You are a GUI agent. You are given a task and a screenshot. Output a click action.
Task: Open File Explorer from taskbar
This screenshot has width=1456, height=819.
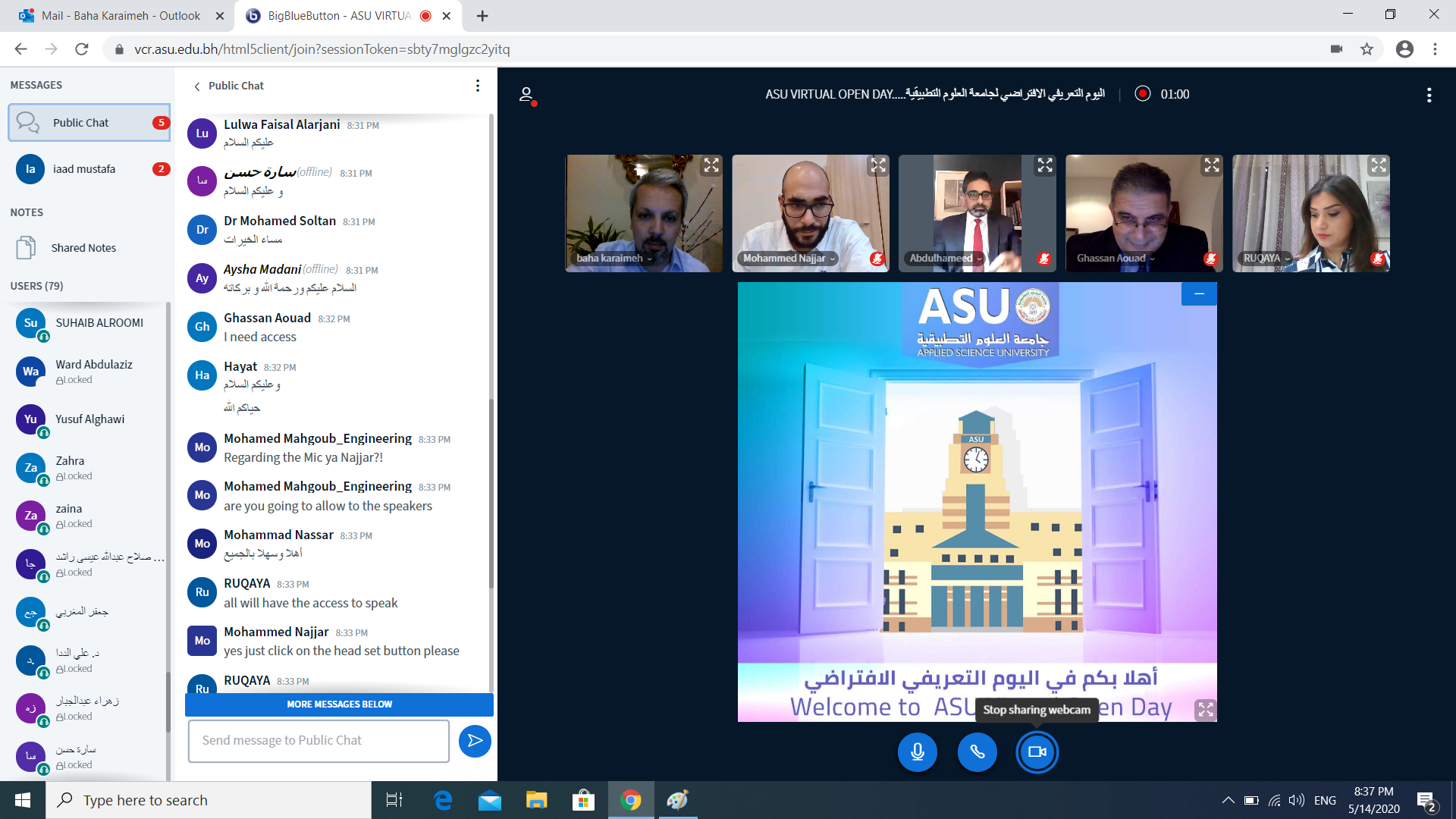(537, 800)
